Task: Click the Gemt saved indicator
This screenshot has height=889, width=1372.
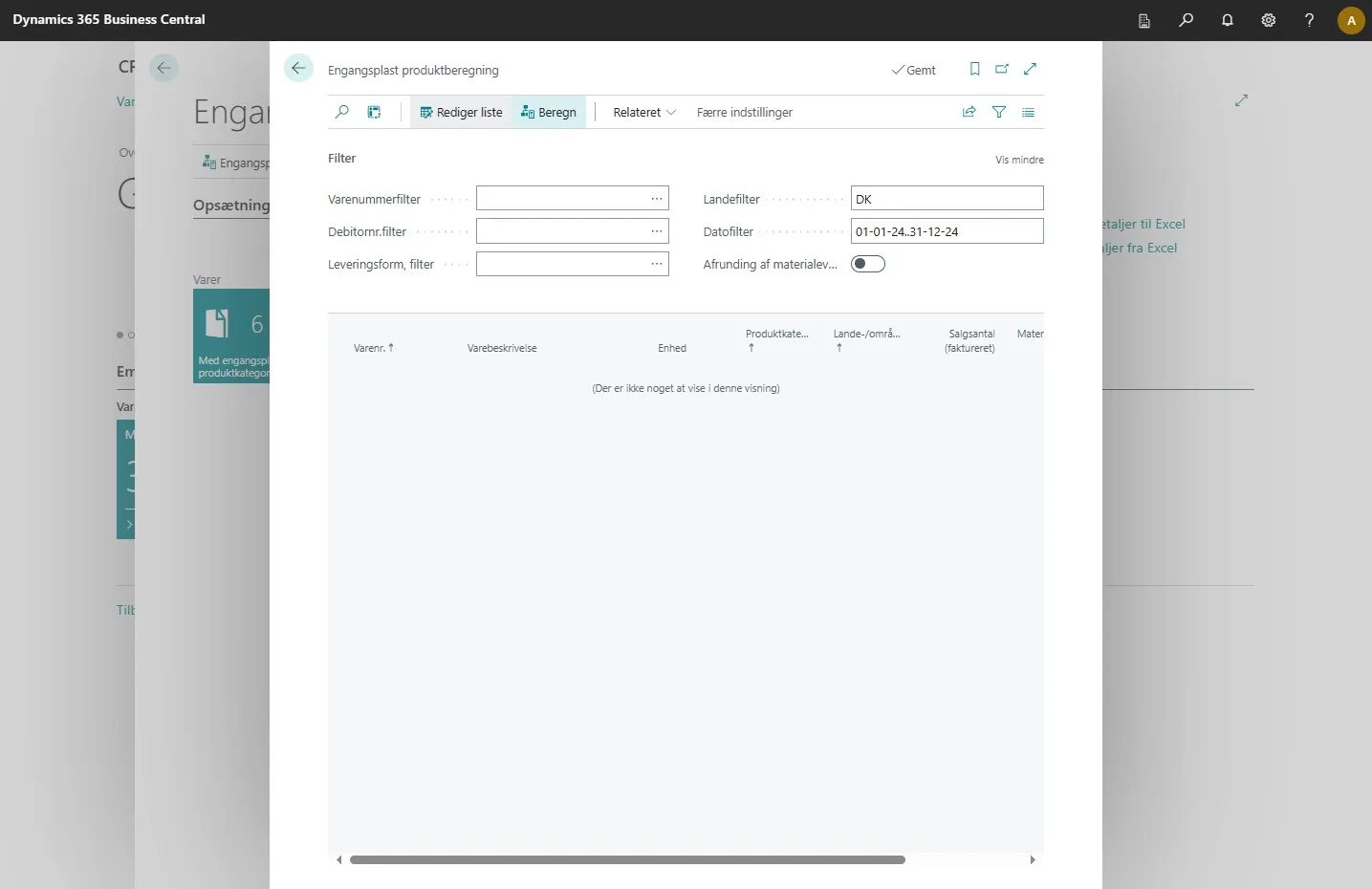Action: [x=913, y=70]
